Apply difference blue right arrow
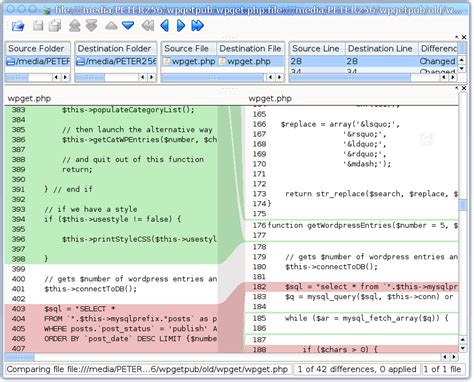Image resolution: width=474 pixels, height=382 pixels. 181,26
